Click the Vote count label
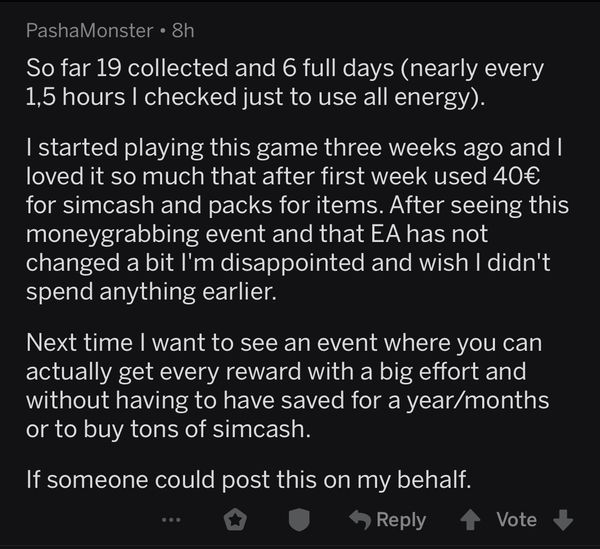This screenshot has height=549, width=600. (517, 520)
